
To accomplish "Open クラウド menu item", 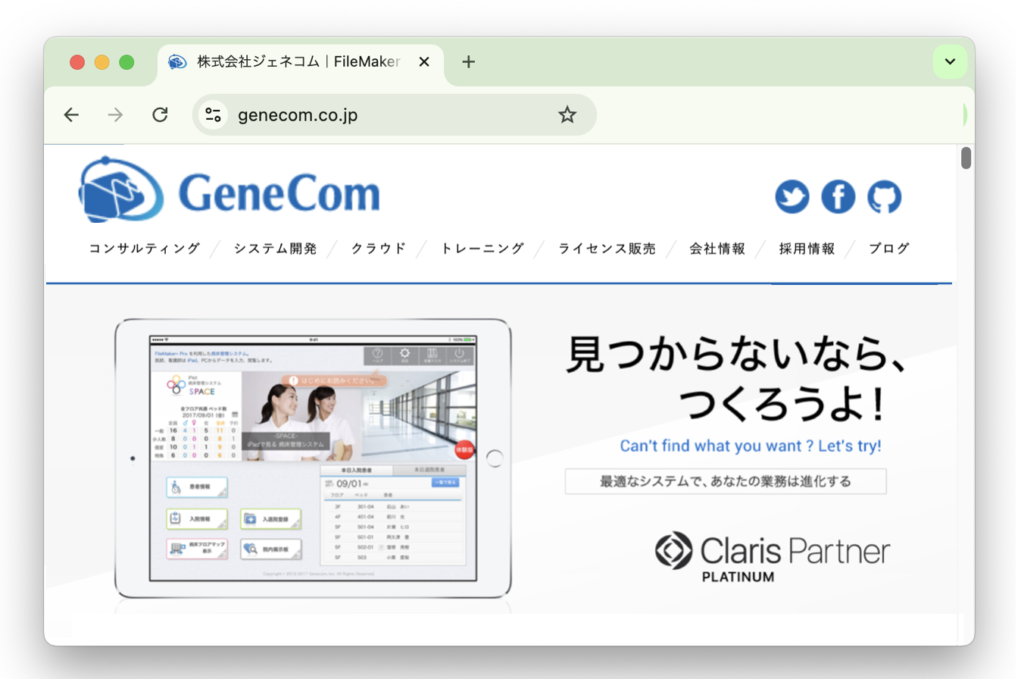I will (x=379, y=249).
